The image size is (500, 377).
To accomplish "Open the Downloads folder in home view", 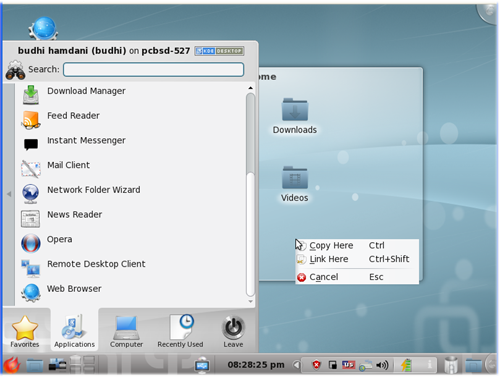I will pos(295,115).
